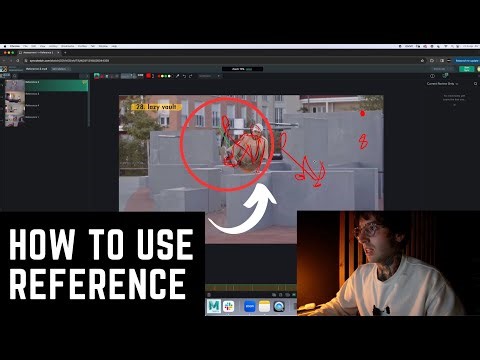Pick the white color dot

pyautogui.click(x=169, y=76)
